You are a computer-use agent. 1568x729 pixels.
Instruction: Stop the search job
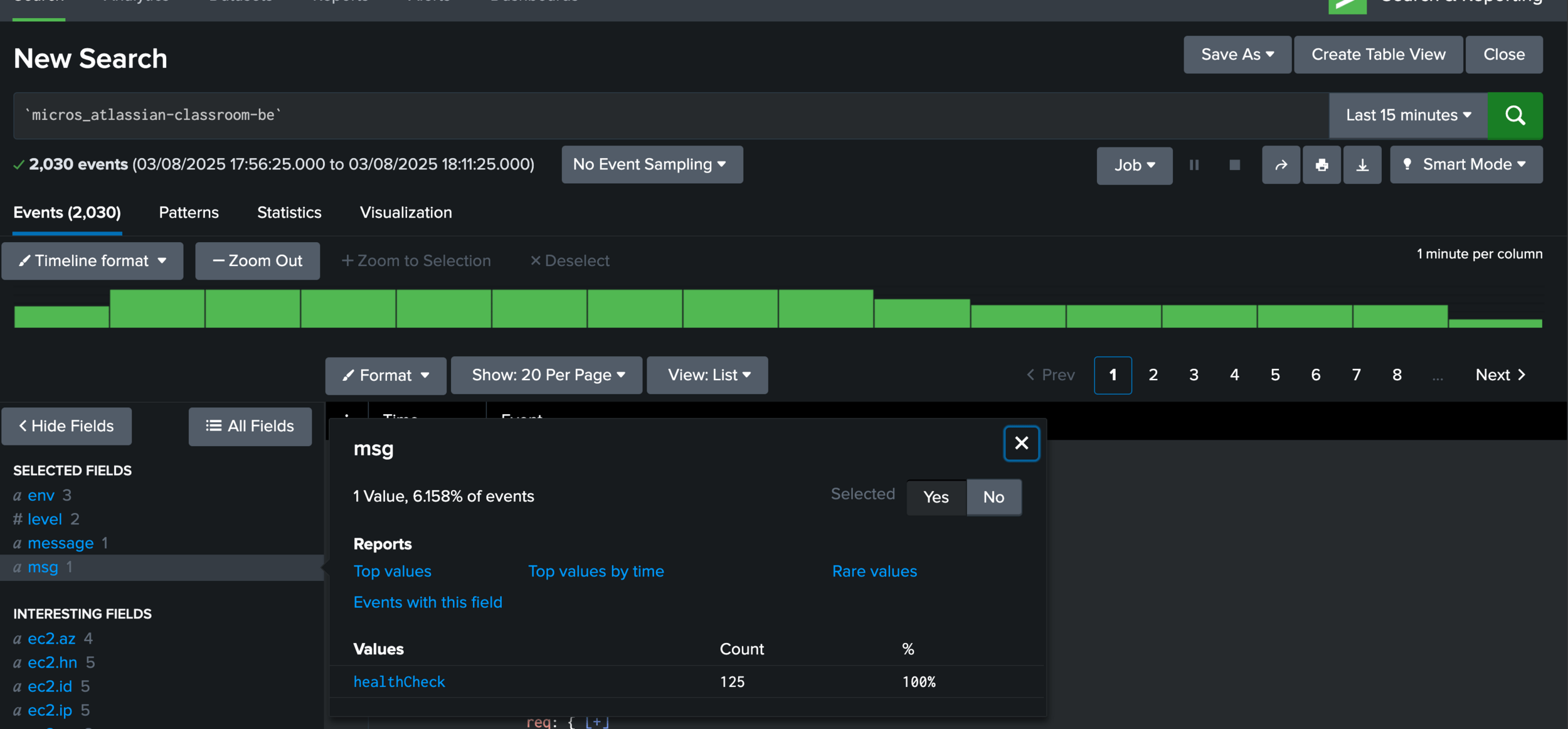[x=1234, y=165]
